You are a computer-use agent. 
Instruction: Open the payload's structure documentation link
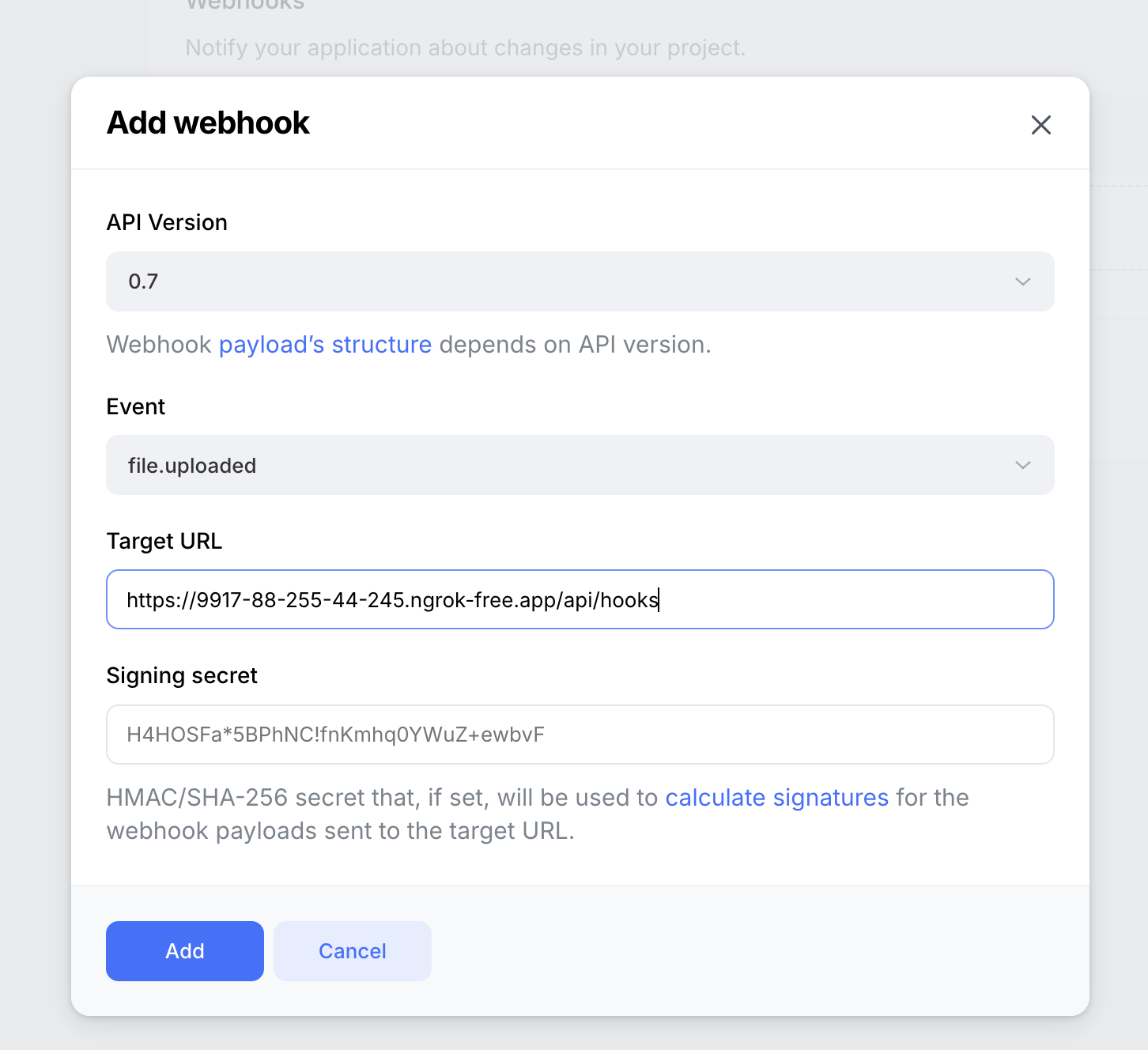[326, 345]
